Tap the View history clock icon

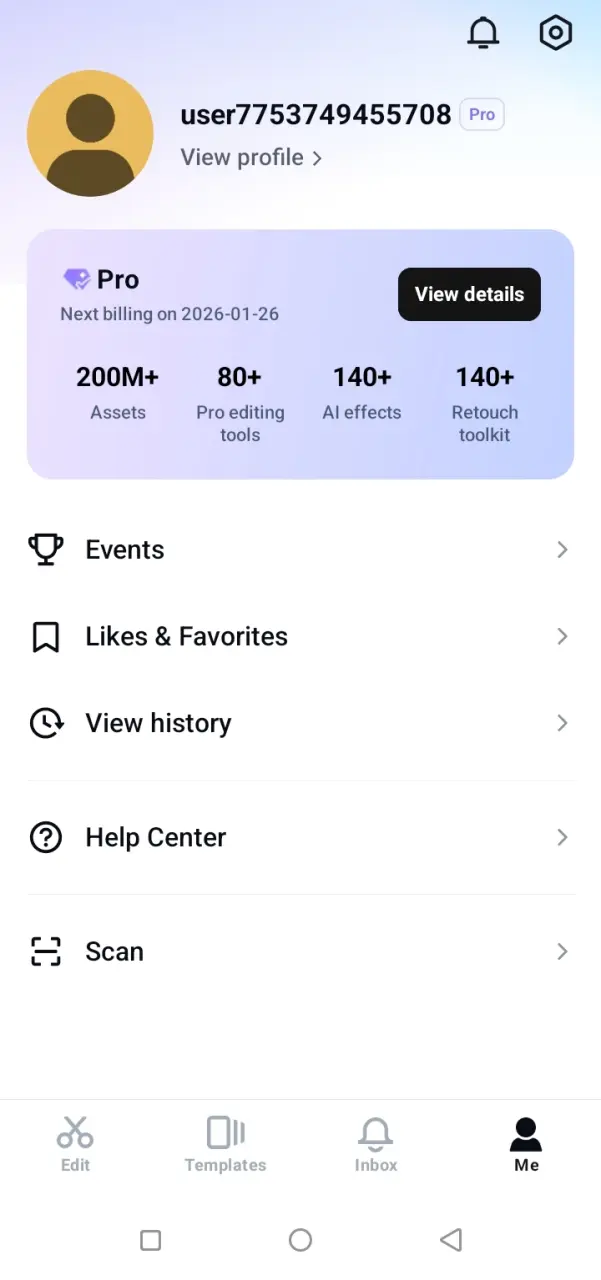coord(46,723)
